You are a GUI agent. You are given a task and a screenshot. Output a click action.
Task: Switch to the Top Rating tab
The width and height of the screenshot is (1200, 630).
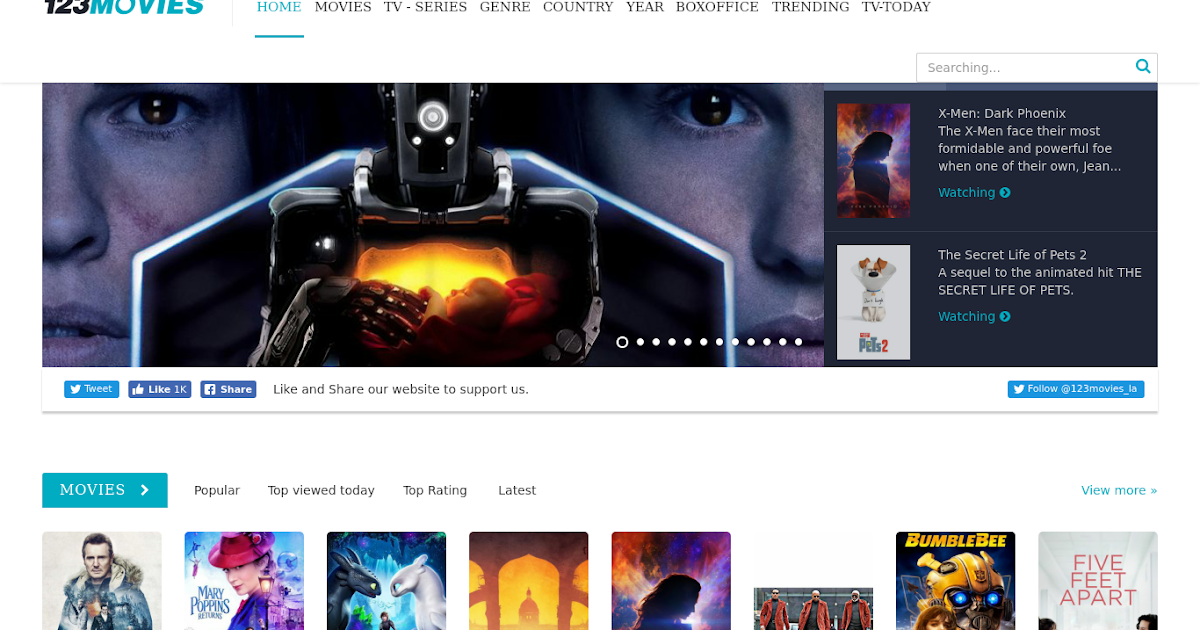(435, 490)
